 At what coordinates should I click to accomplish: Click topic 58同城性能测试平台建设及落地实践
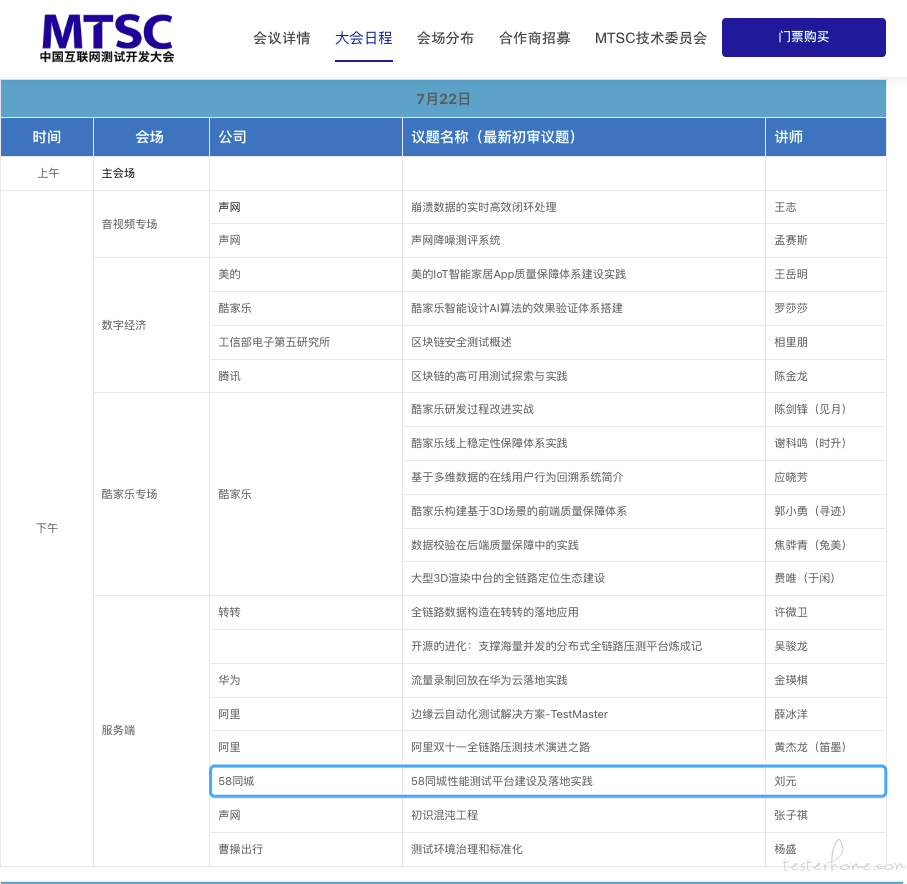pos(502,782)
